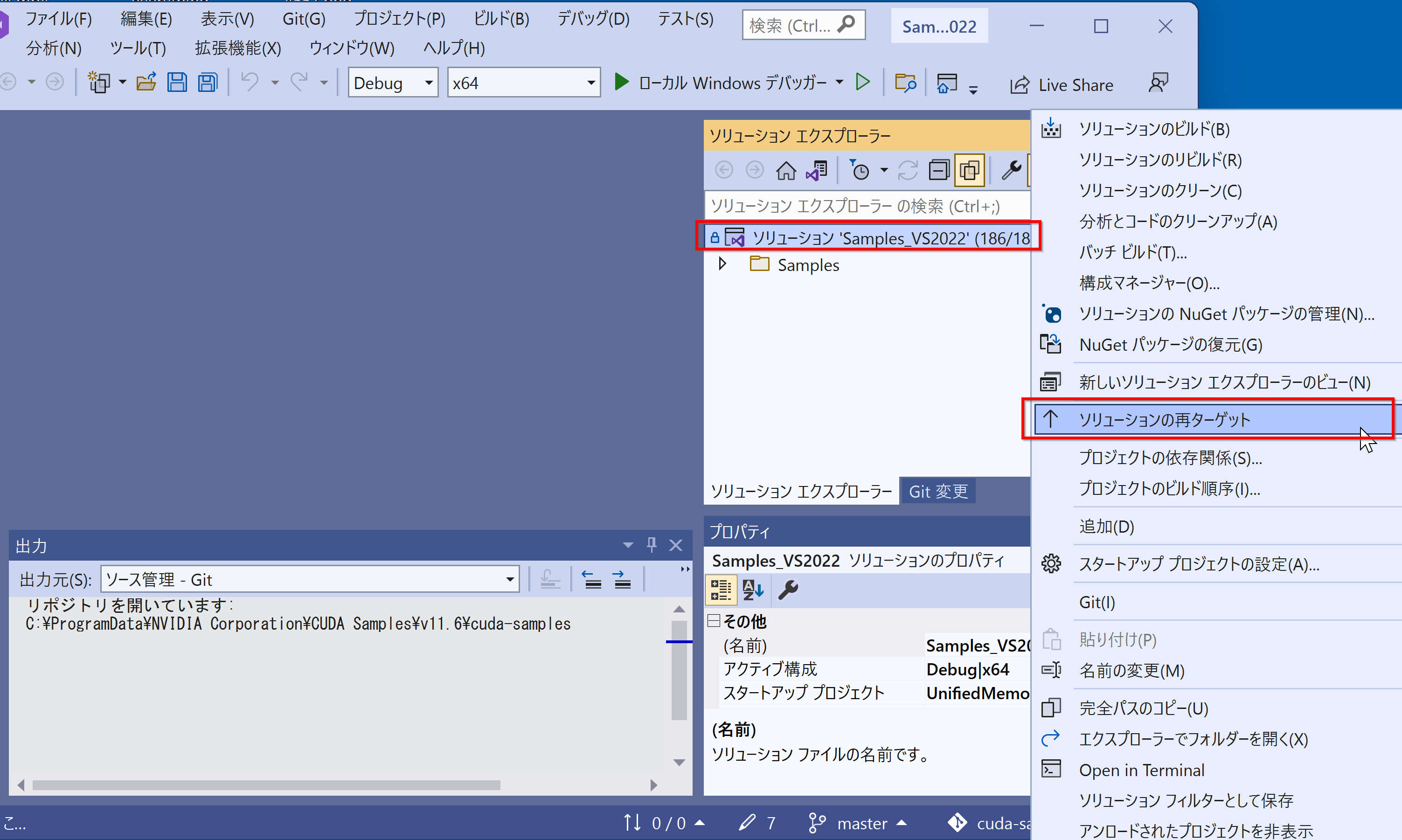Select the Samples_VS2022 solution node
The image size is (1402, 840).
coord(868,238)
